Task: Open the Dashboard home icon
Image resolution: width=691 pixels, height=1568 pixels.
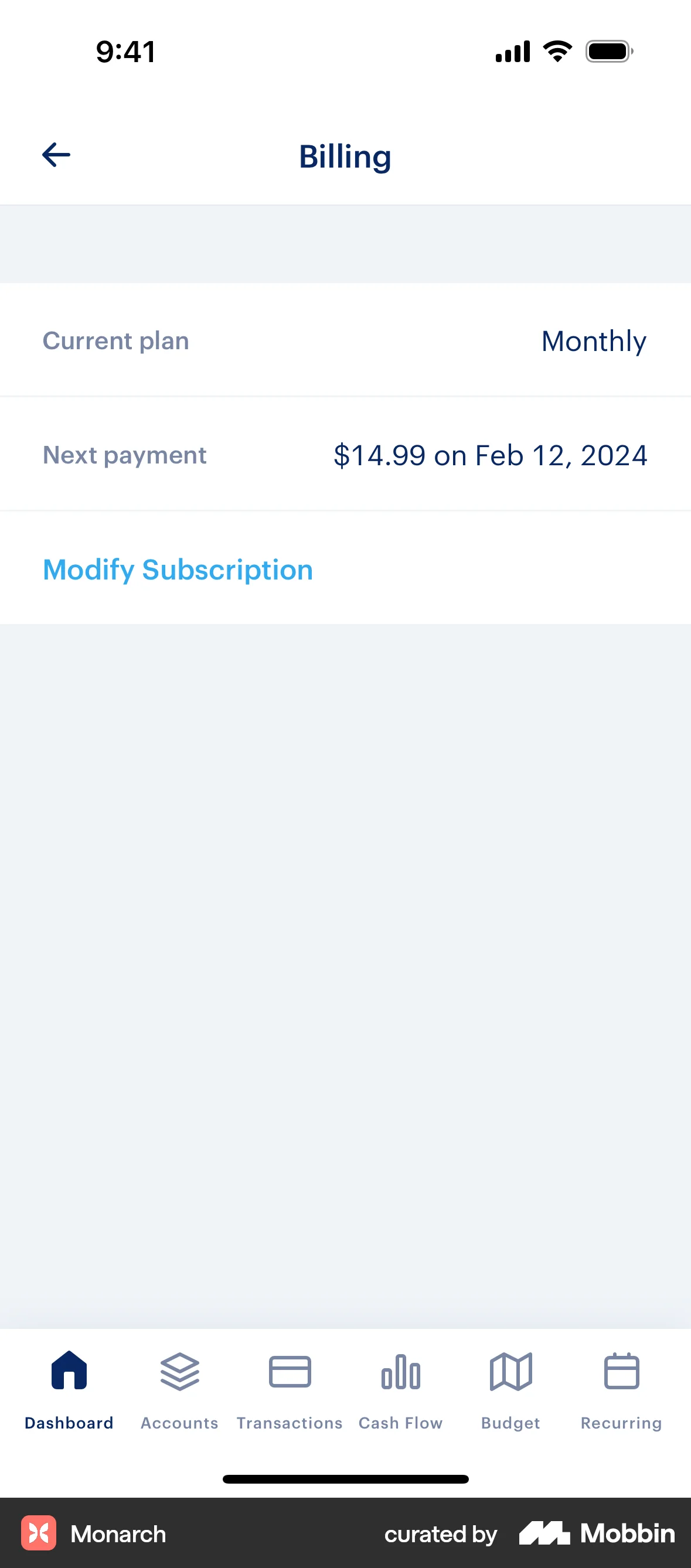Action: 69,1371
